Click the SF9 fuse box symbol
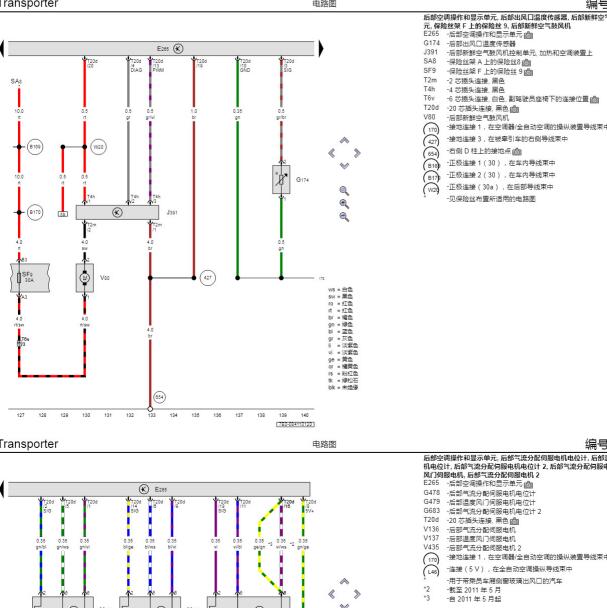The width and height of the screenshot is (607, 608). (30, 278)
